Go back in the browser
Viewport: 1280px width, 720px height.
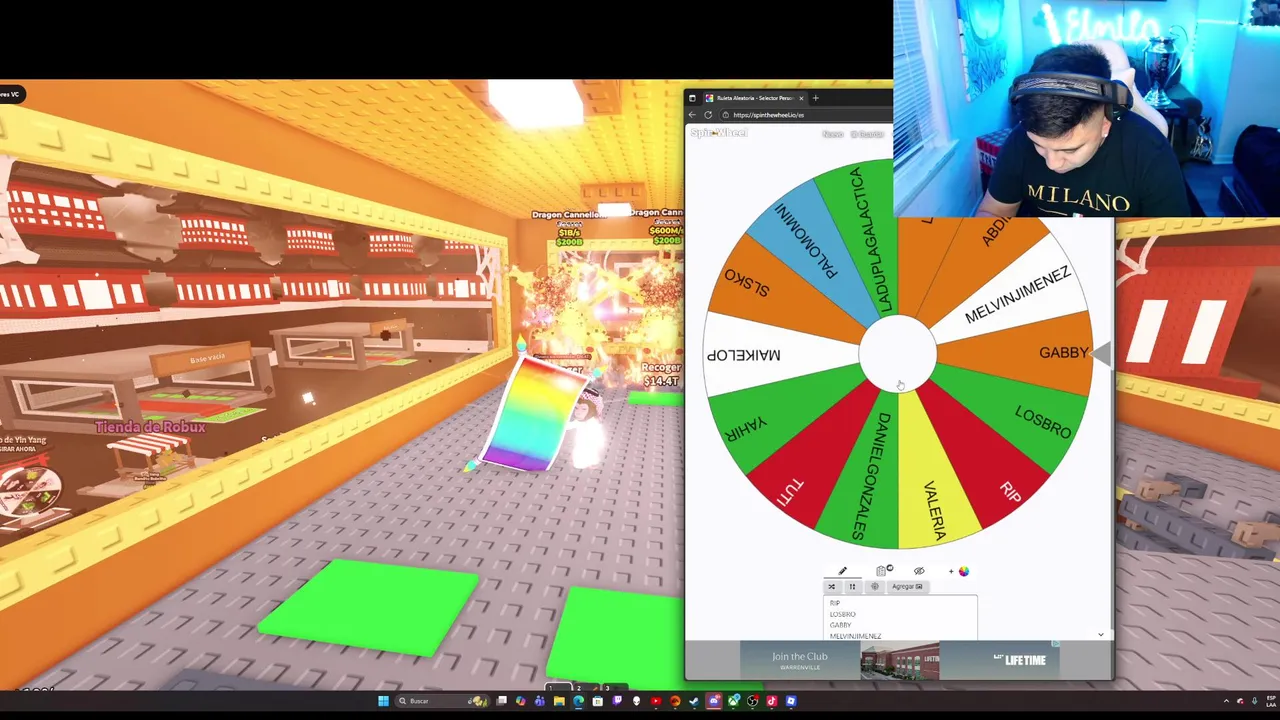[692, 114]
